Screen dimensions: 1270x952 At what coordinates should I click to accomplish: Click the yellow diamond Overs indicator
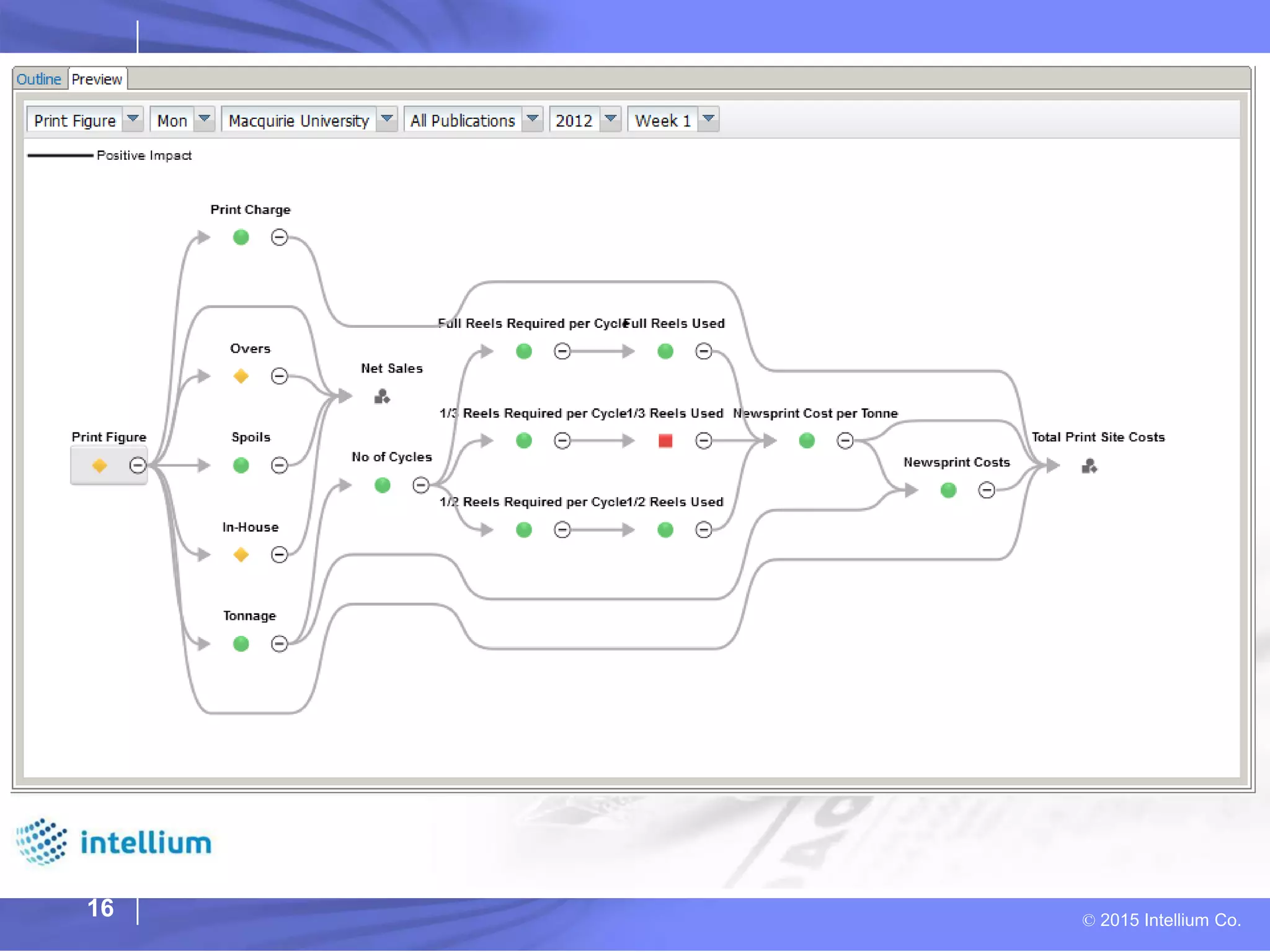click(x=241, y=376)
